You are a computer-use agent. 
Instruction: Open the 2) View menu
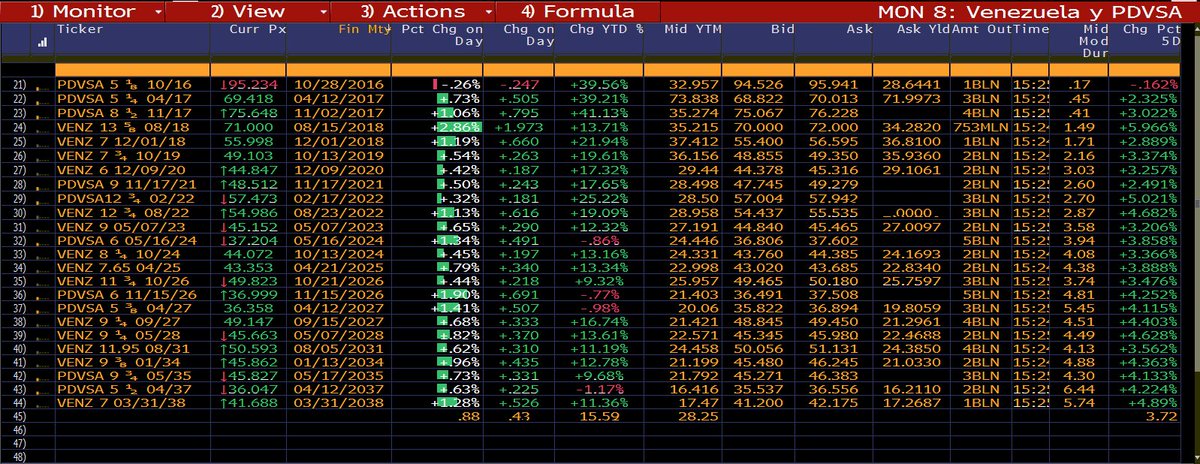click(247, 12)
